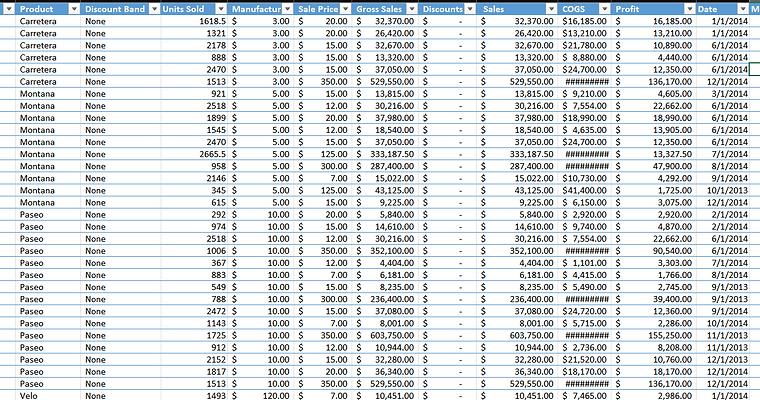Open the Profit column filter dropdown
760x400 pixels.
coord(690,9)
